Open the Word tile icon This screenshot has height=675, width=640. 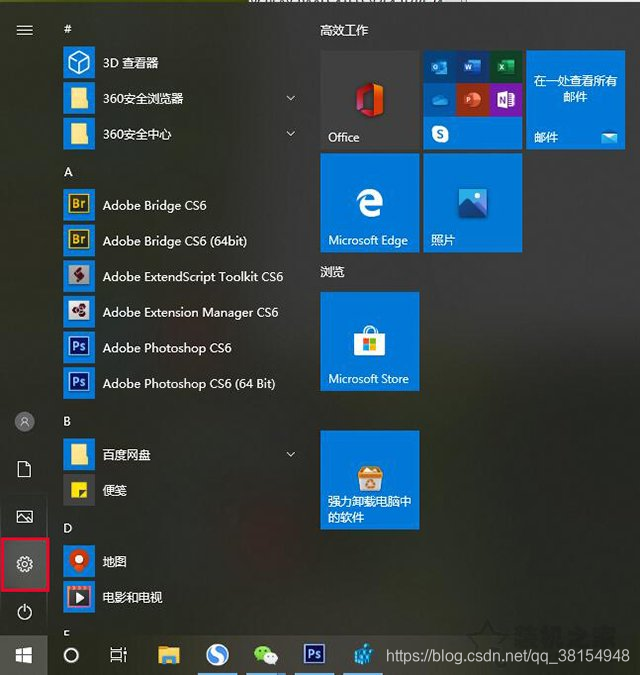click(x=473, y=67)
